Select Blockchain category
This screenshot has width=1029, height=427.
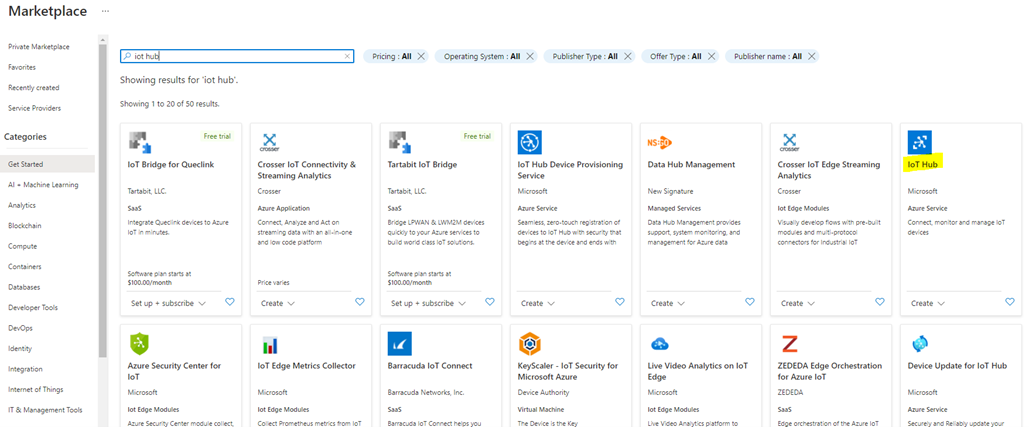click(x=24, y=226)
